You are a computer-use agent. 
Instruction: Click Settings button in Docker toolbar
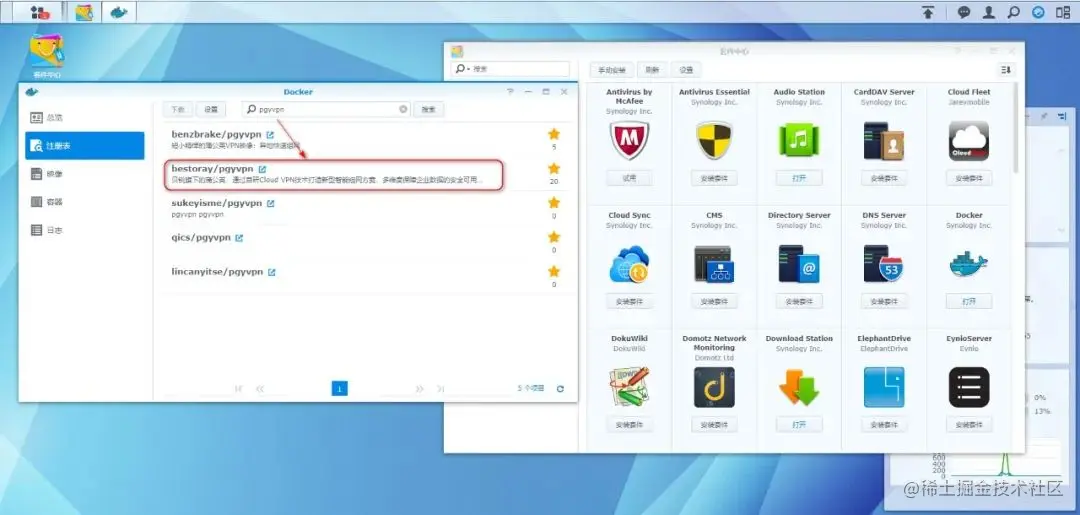tap(211, 109)
